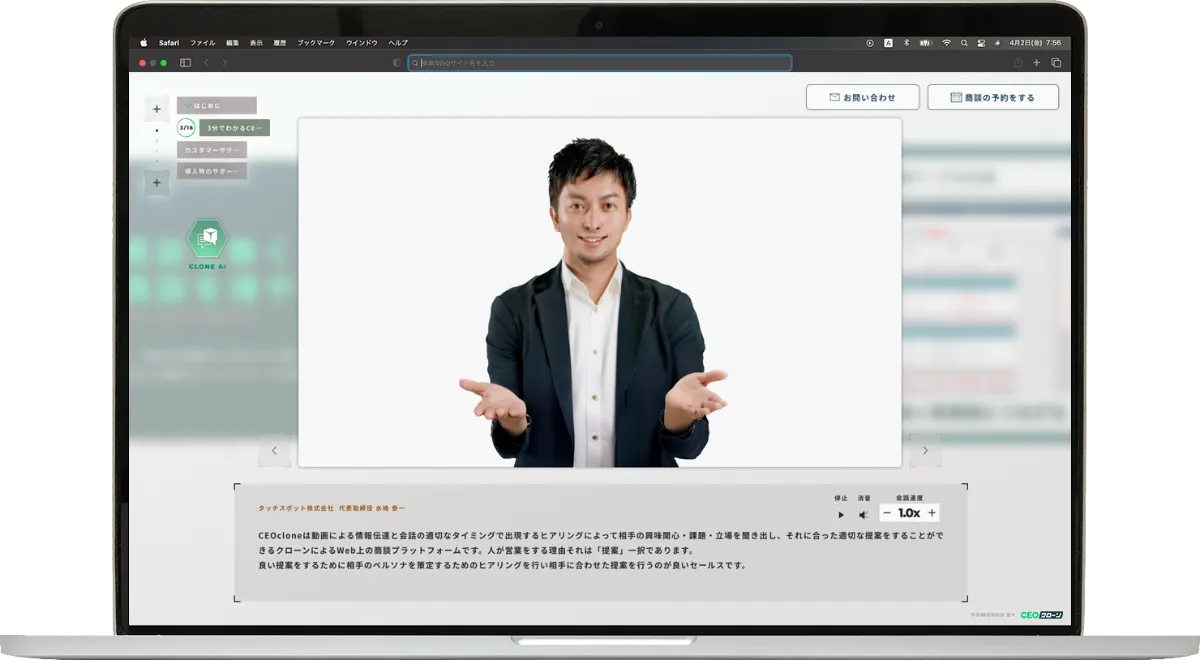Open the CEOクローン powered-by logo link

coord(1042,615)
